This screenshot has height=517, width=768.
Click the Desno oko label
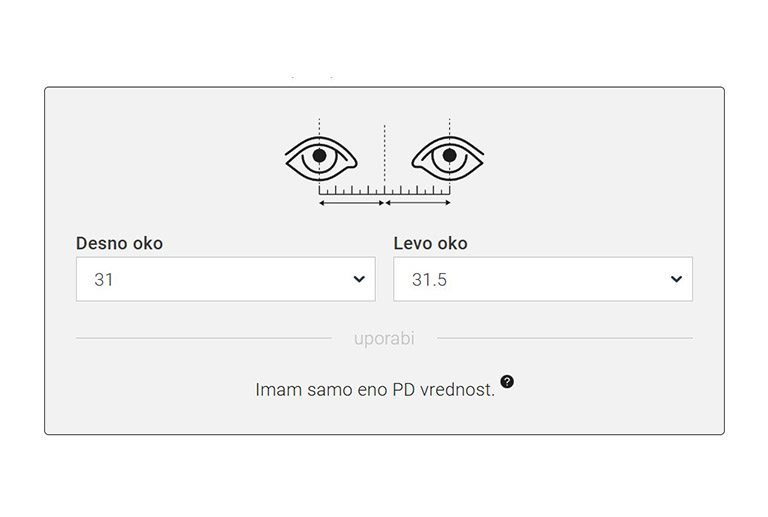pyautogui.click(x=119, y=243)
